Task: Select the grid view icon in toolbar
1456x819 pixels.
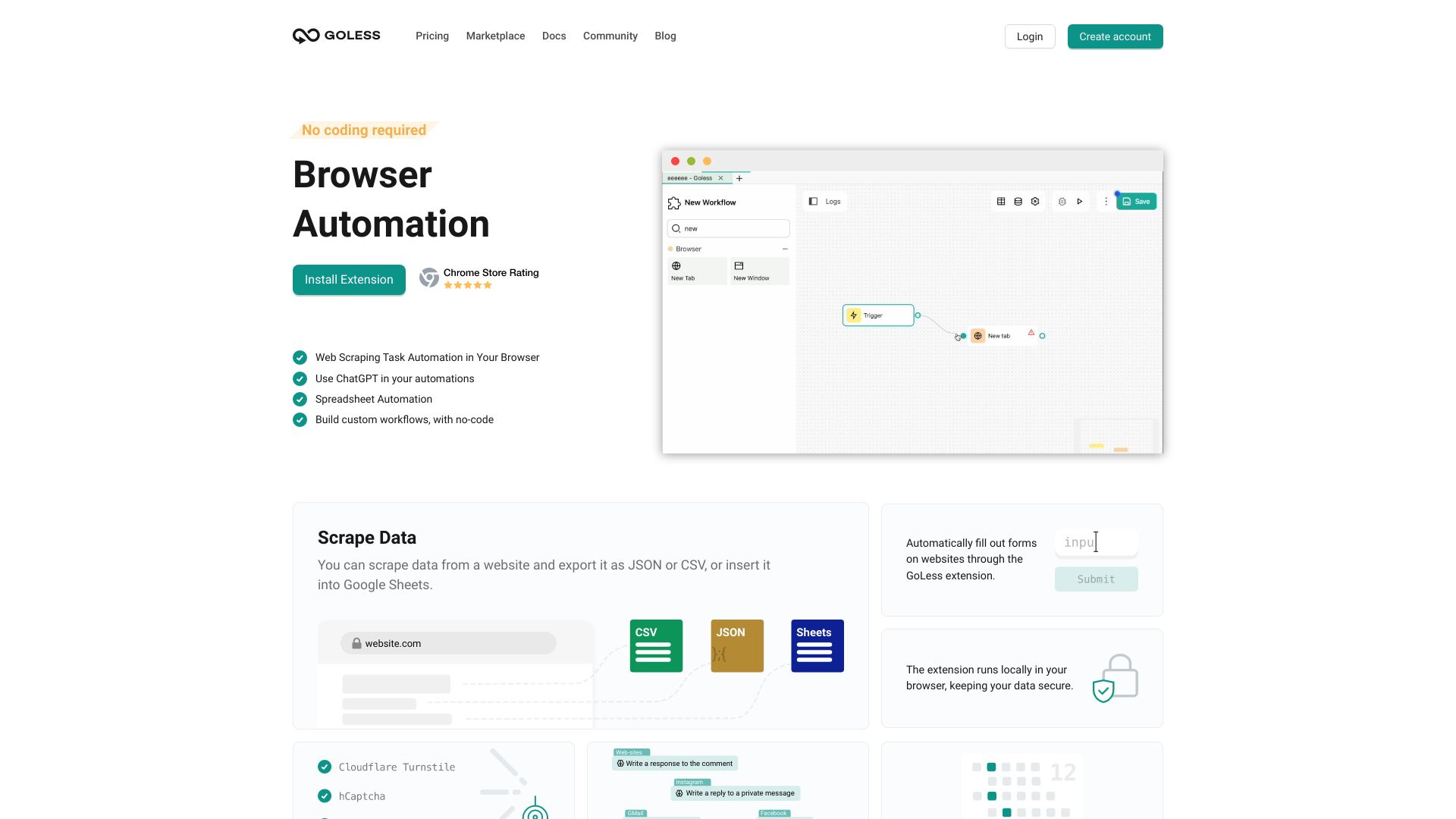Action: click(x=1000, y=201)
